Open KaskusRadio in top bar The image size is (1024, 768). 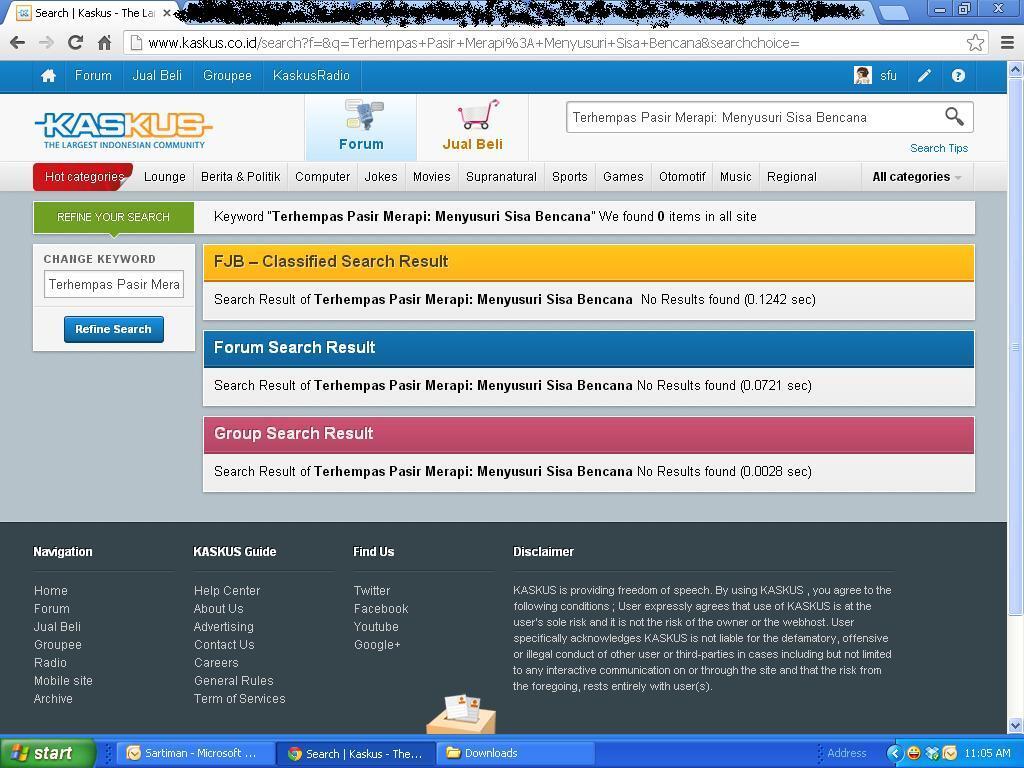click(311, 76)
